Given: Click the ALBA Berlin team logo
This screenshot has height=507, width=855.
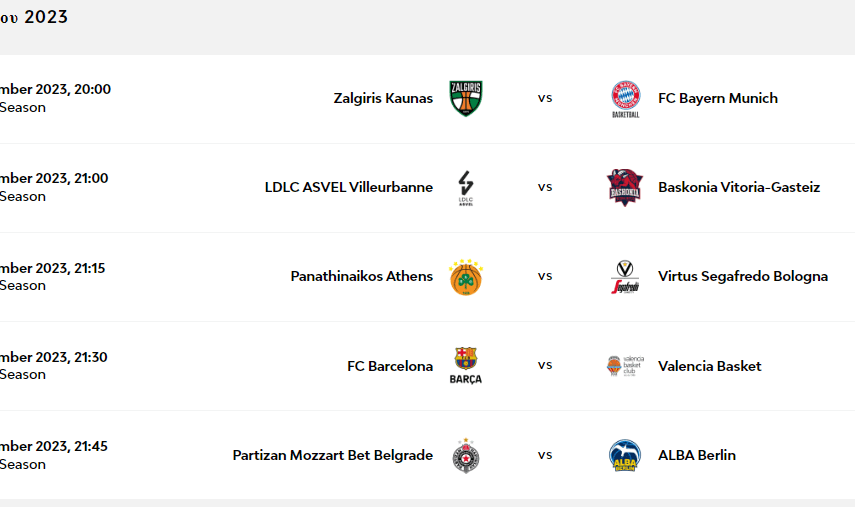Looking at the screenshot, I should point(626,455).
